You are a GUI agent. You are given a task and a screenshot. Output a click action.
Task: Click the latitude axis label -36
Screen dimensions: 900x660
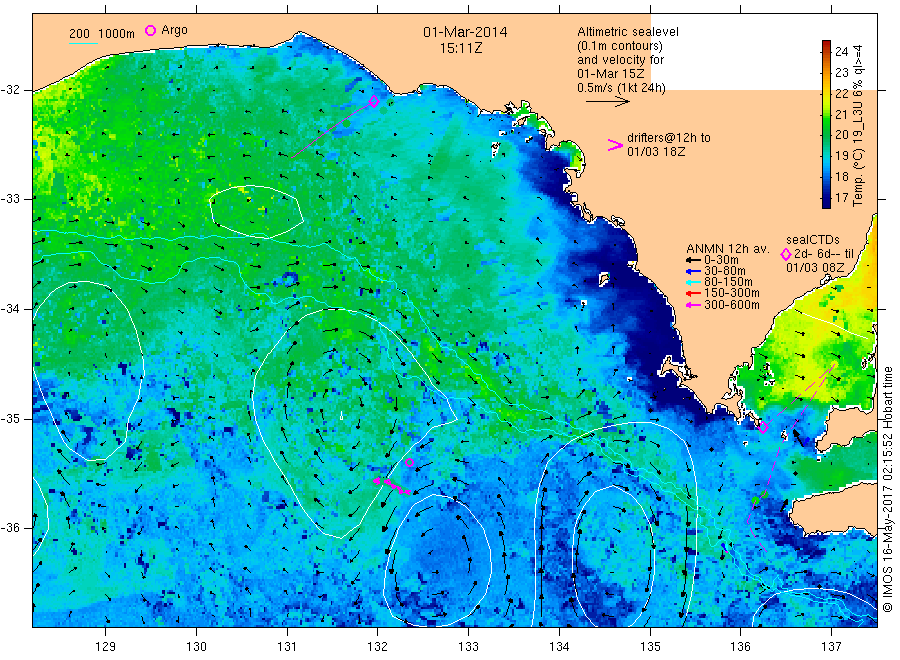pos(10,528)
